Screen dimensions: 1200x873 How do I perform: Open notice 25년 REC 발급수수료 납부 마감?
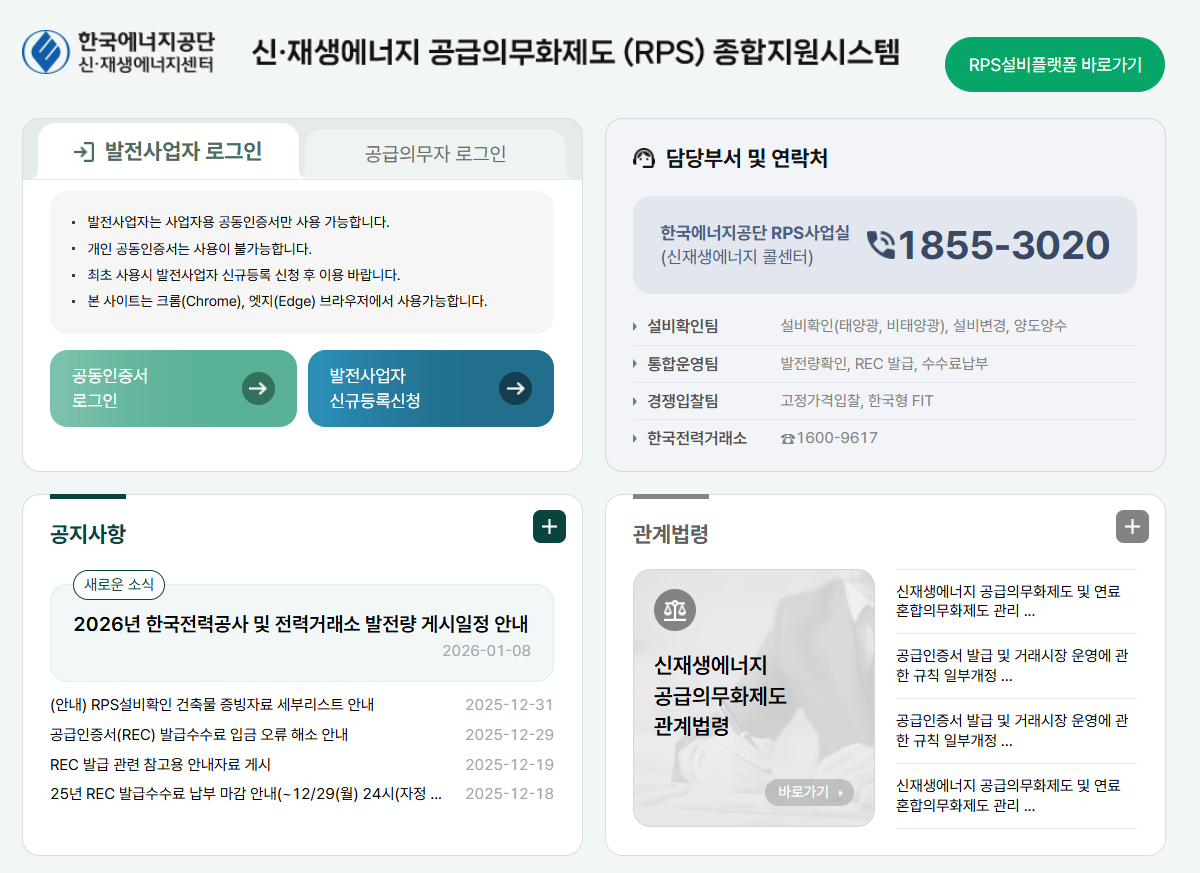point(246,794)
